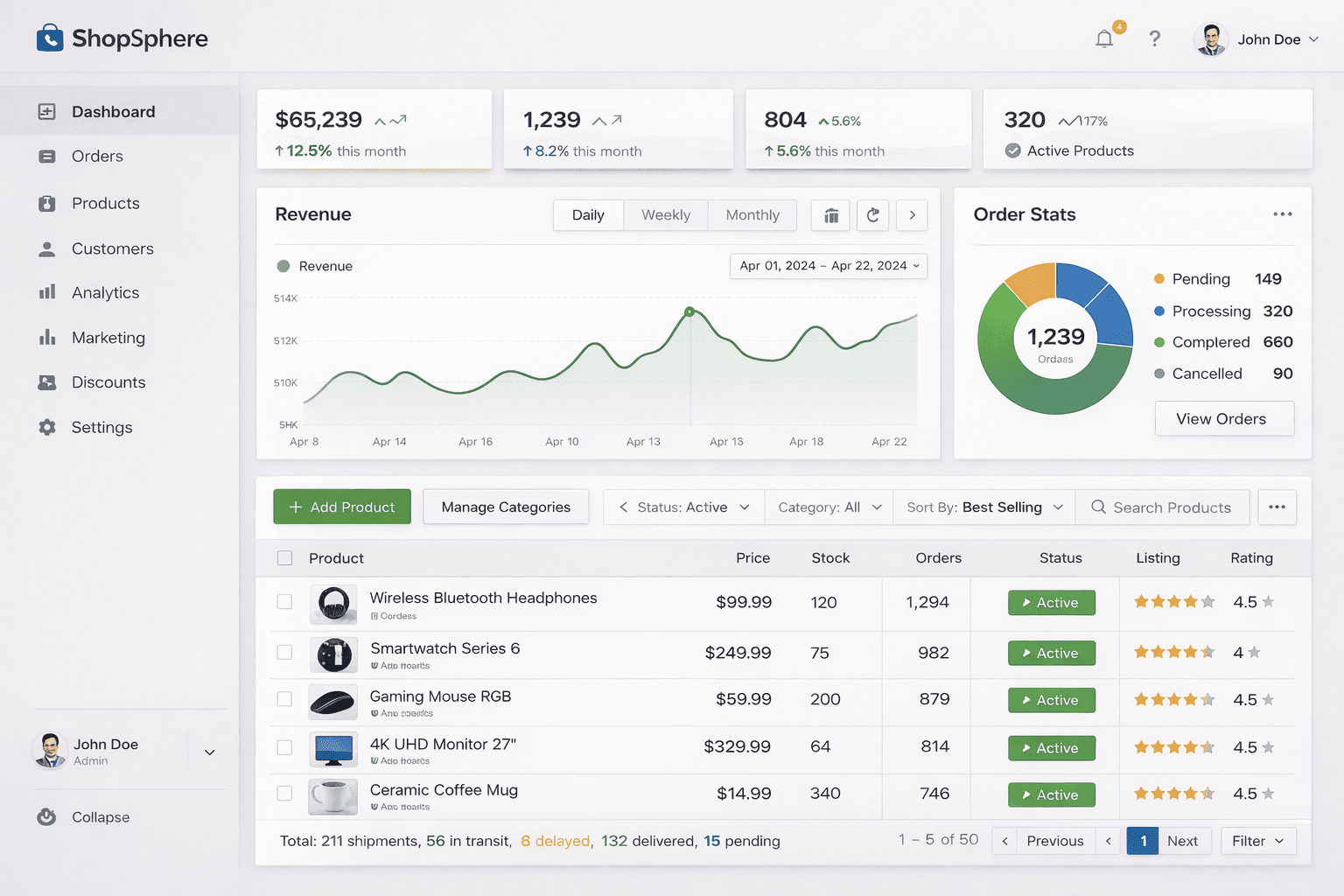The image size is (1344, 896).
Task: Click the View Orders button
Action: [1223, 419]
